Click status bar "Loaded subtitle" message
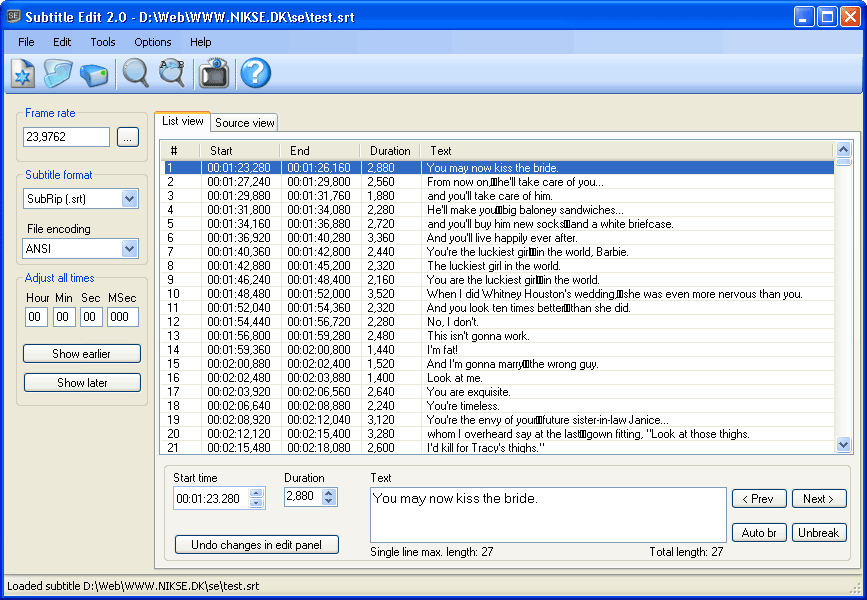 133,586
